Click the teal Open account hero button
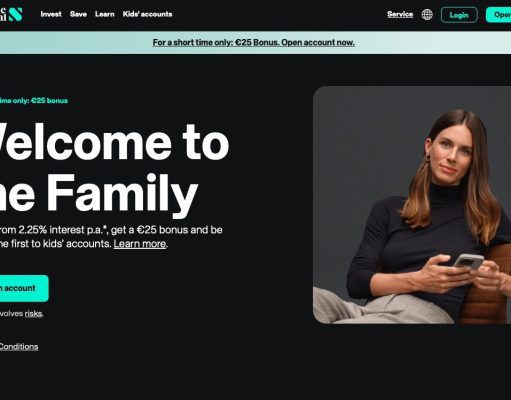 (x=23, y=288)
